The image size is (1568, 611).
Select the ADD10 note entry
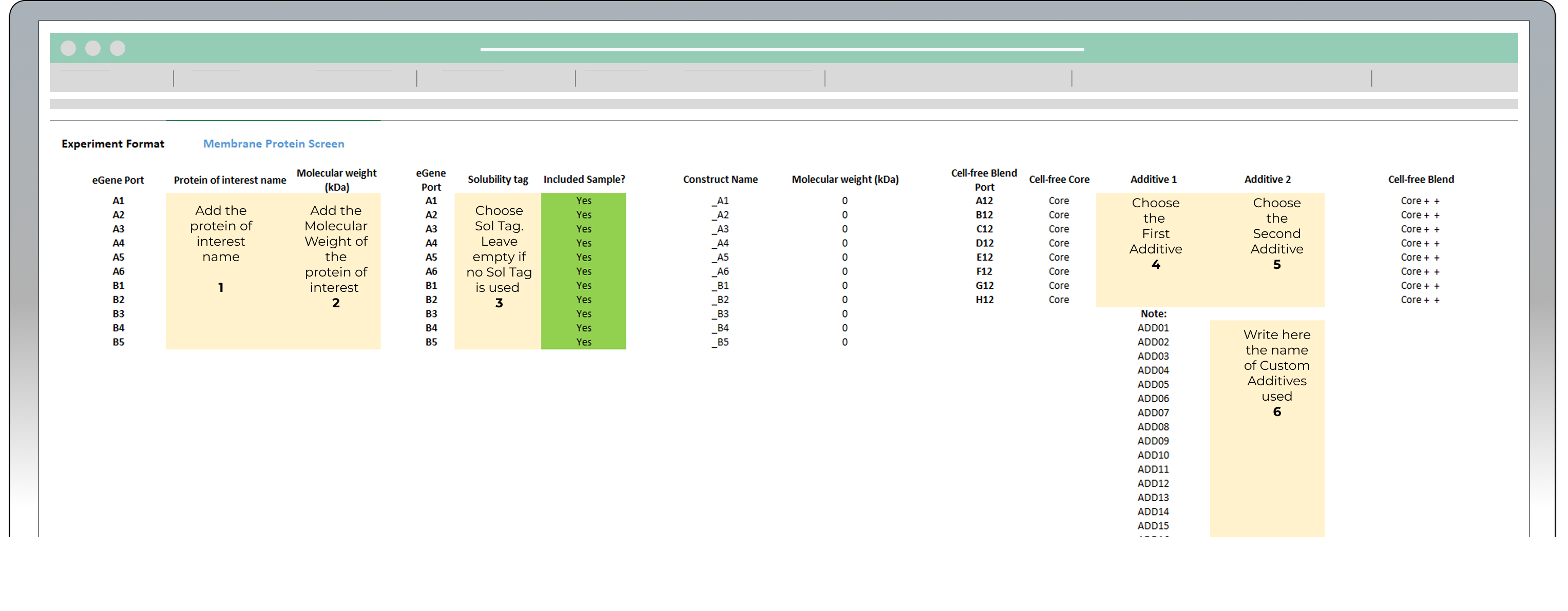pyautogui.click(x=1153, y=456)
